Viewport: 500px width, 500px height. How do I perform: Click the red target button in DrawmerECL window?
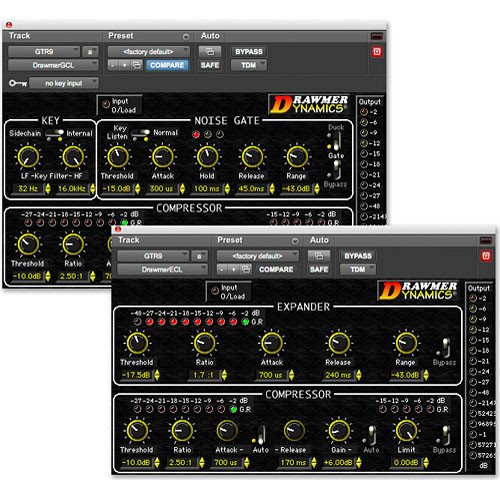pyautogui.click(x=486, y=256)
